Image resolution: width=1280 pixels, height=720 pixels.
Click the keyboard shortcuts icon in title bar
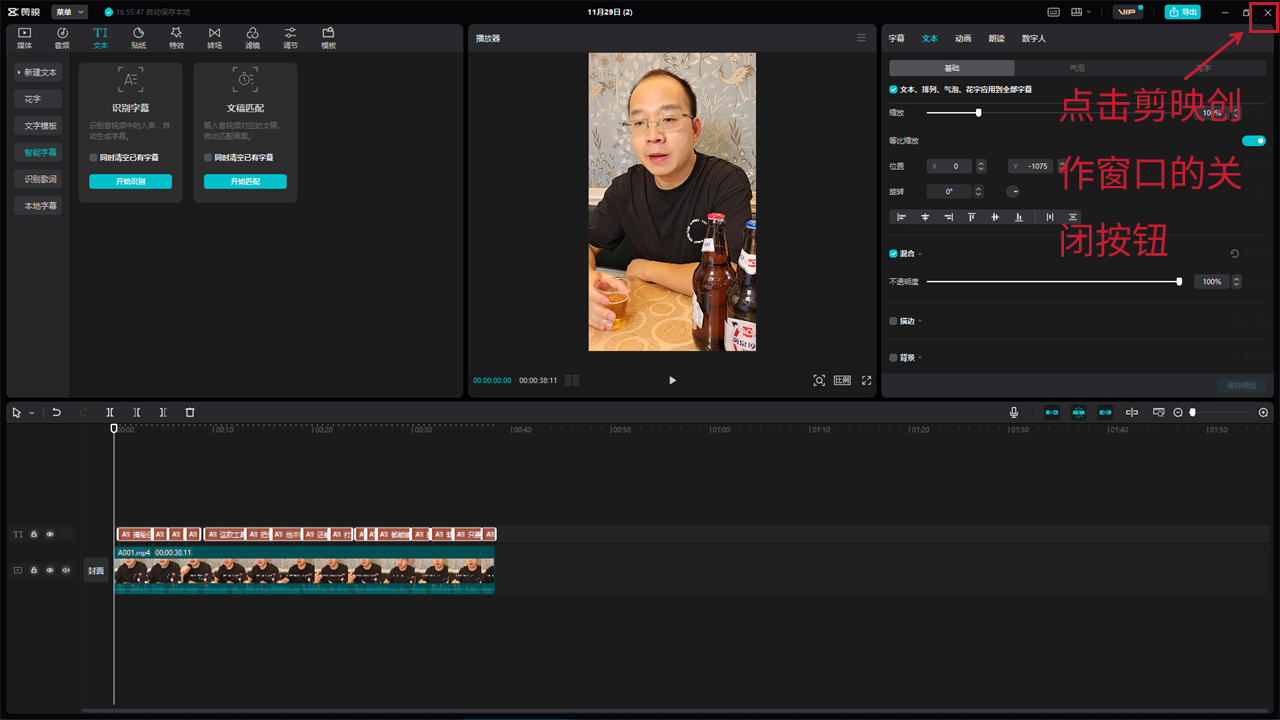(x=1053, y=12)
